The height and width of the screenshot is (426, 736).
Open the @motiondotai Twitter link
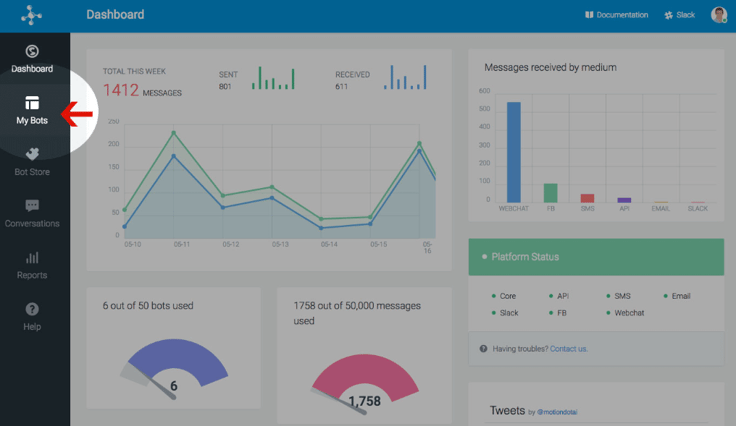click(557, 412)
